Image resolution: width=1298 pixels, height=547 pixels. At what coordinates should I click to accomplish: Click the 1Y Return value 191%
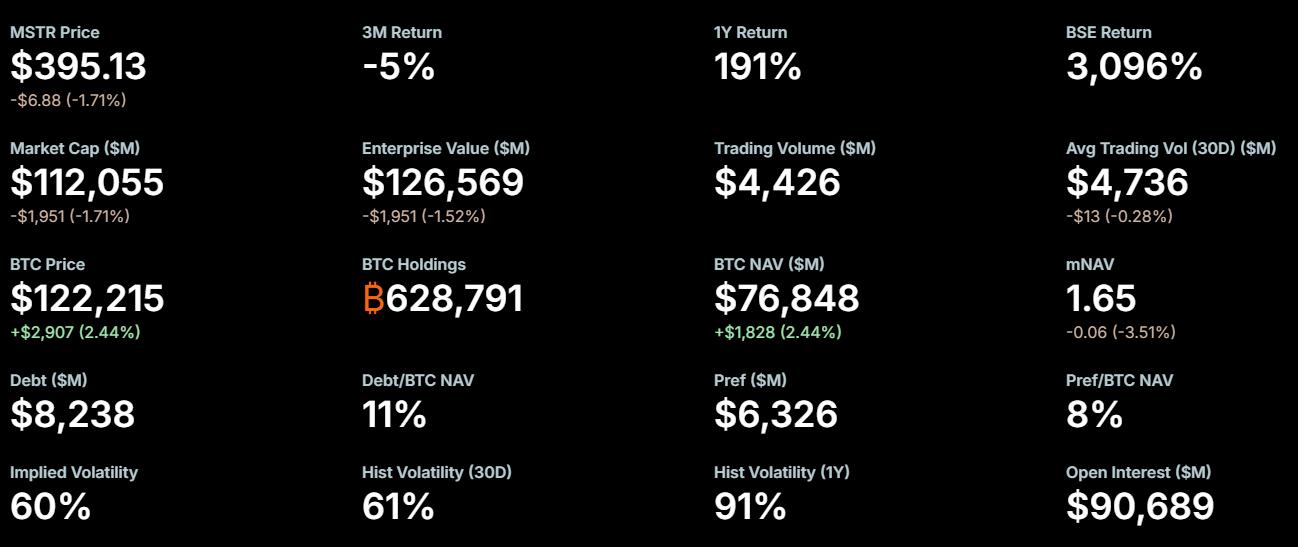coord(757,67)
